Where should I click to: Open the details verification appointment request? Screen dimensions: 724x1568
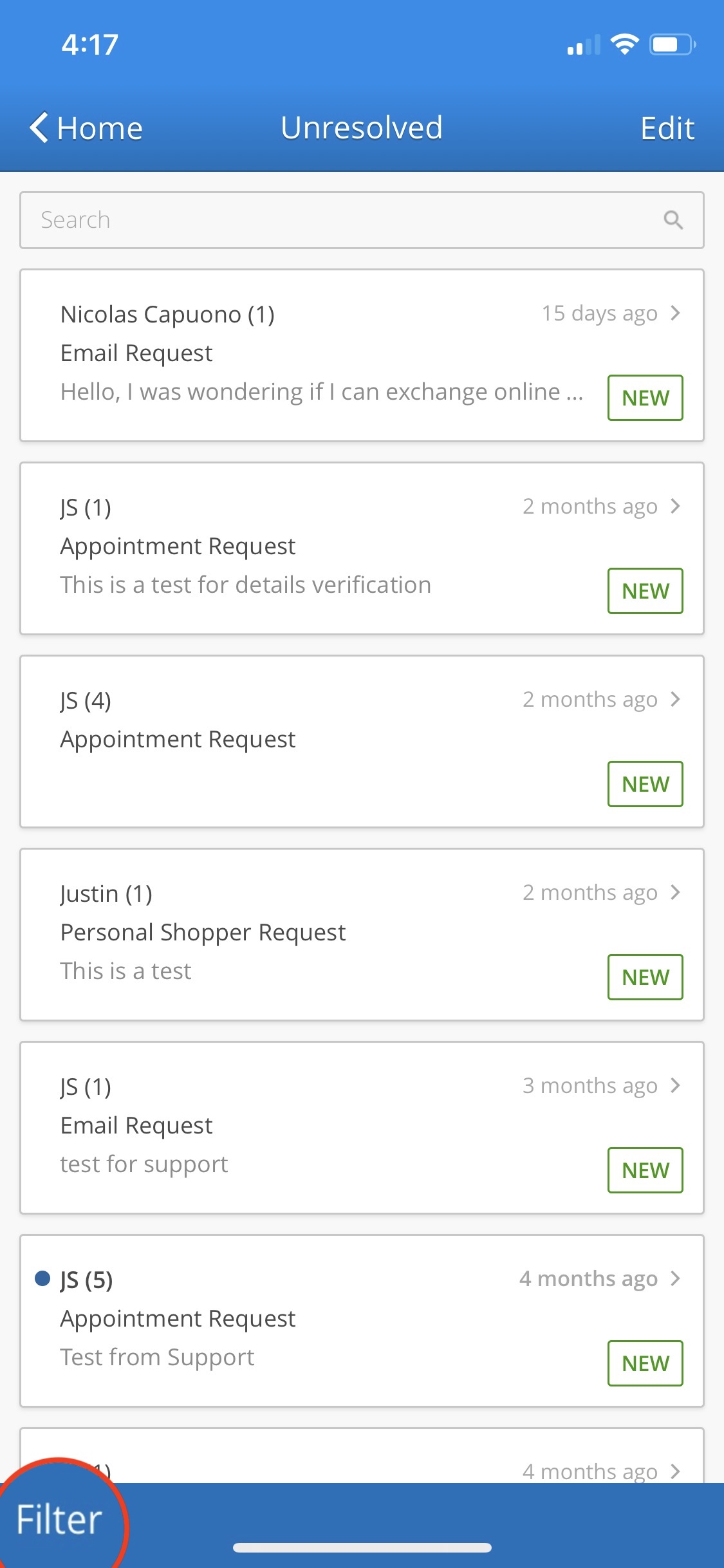click(309, 547)
